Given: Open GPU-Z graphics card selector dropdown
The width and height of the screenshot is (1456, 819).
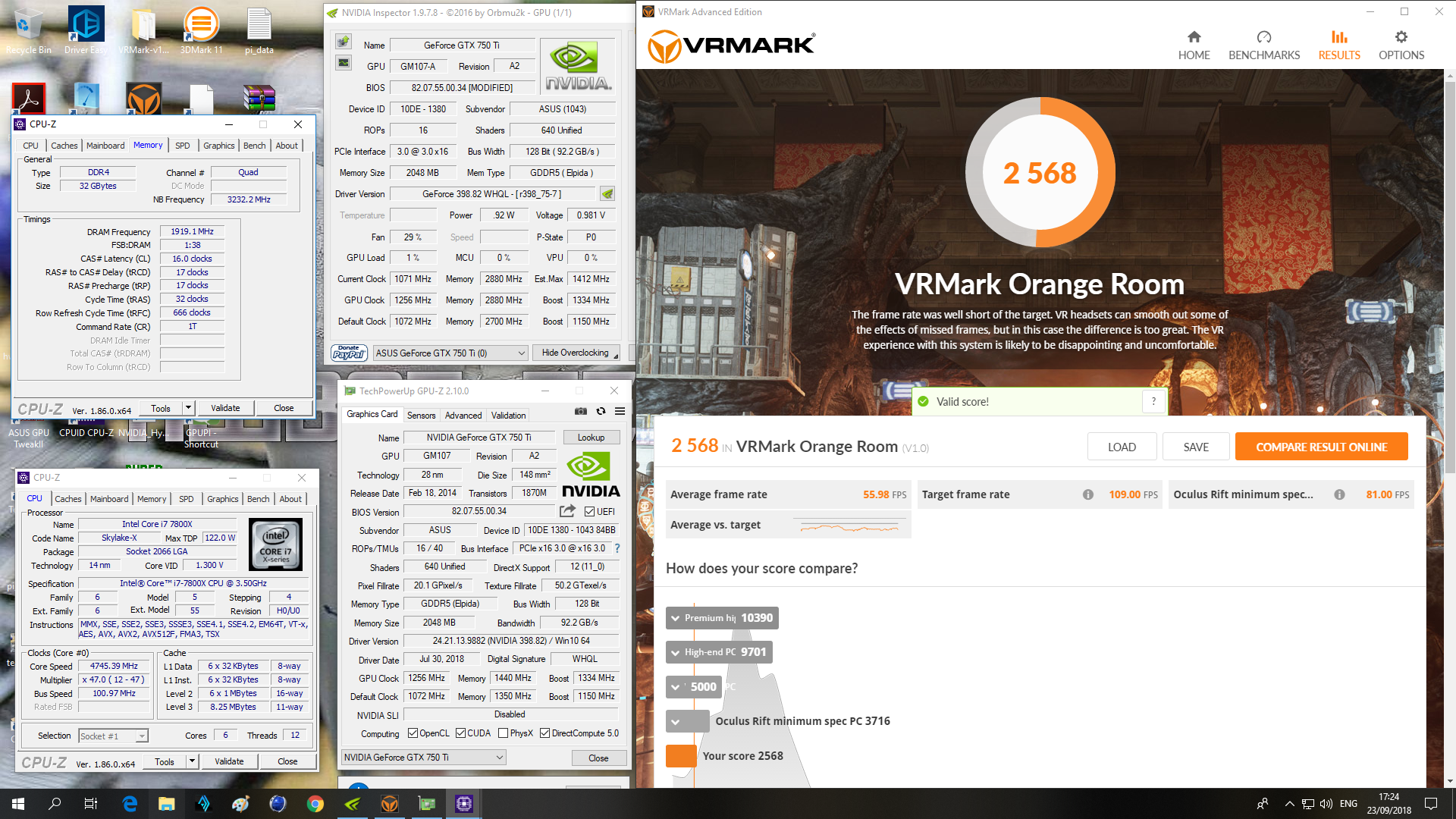Looking at the screenshot, I should (423, 757).
